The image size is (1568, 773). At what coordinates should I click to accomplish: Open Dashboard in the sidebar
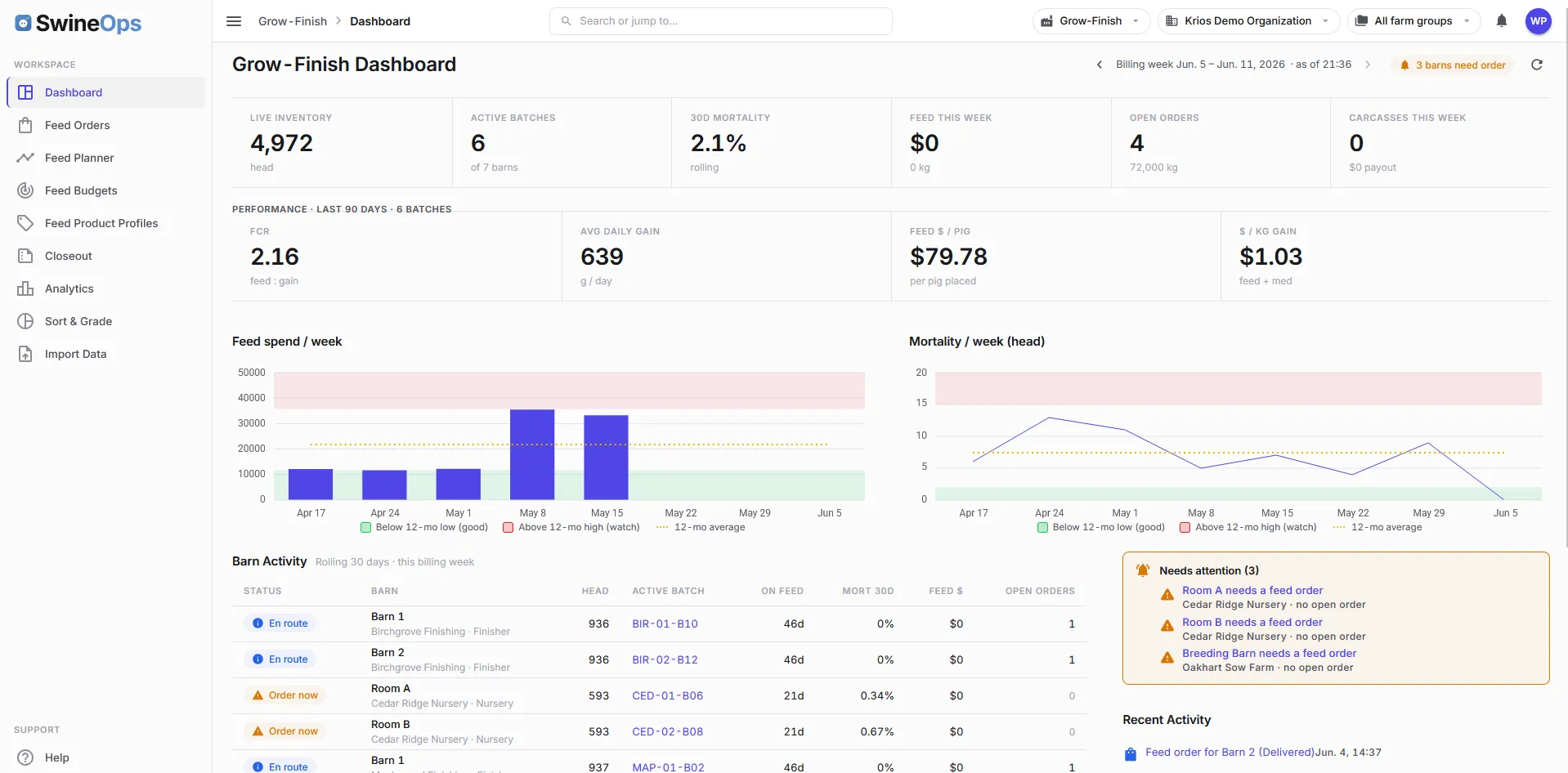click(x=106, y=92)
